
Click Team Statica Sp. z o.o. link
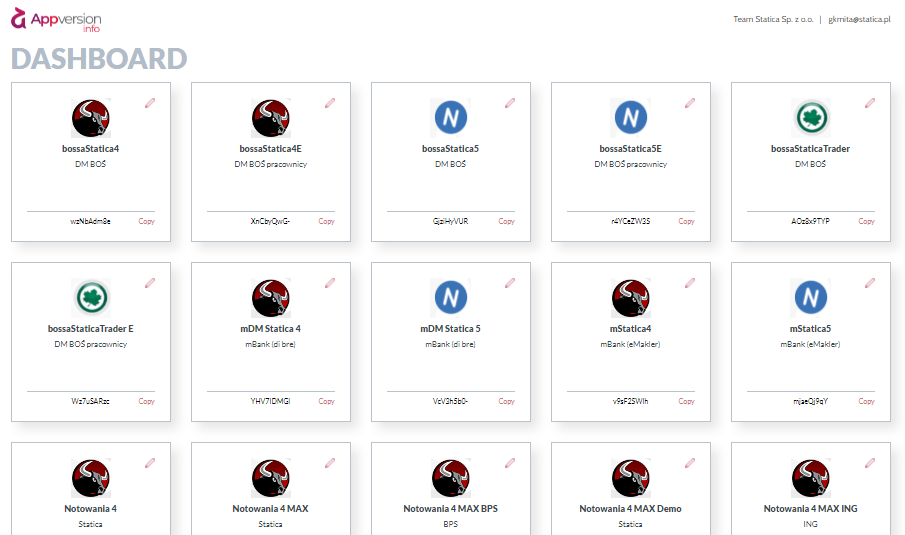pyautogui.click(x=773, y=19)
